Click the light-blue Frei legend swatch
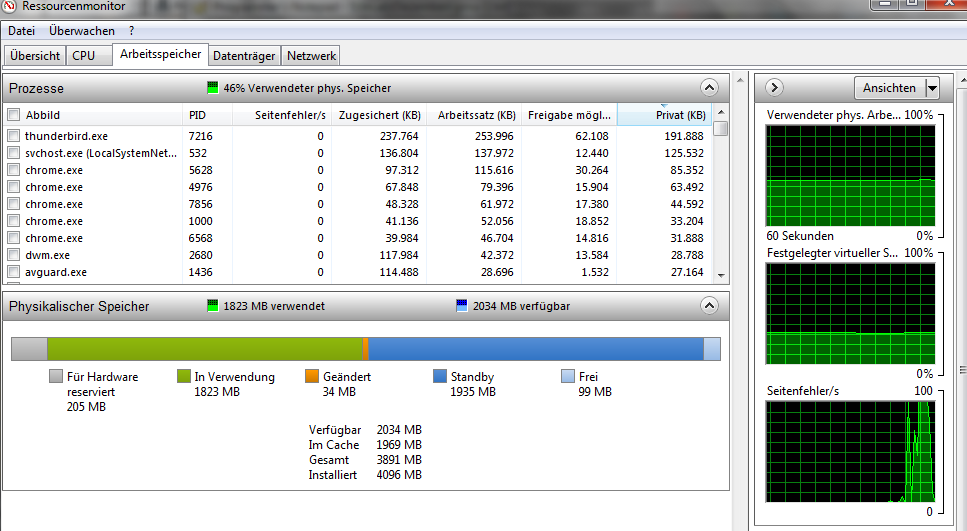Viewport: 967px width, 531px height. click(568, 376)
